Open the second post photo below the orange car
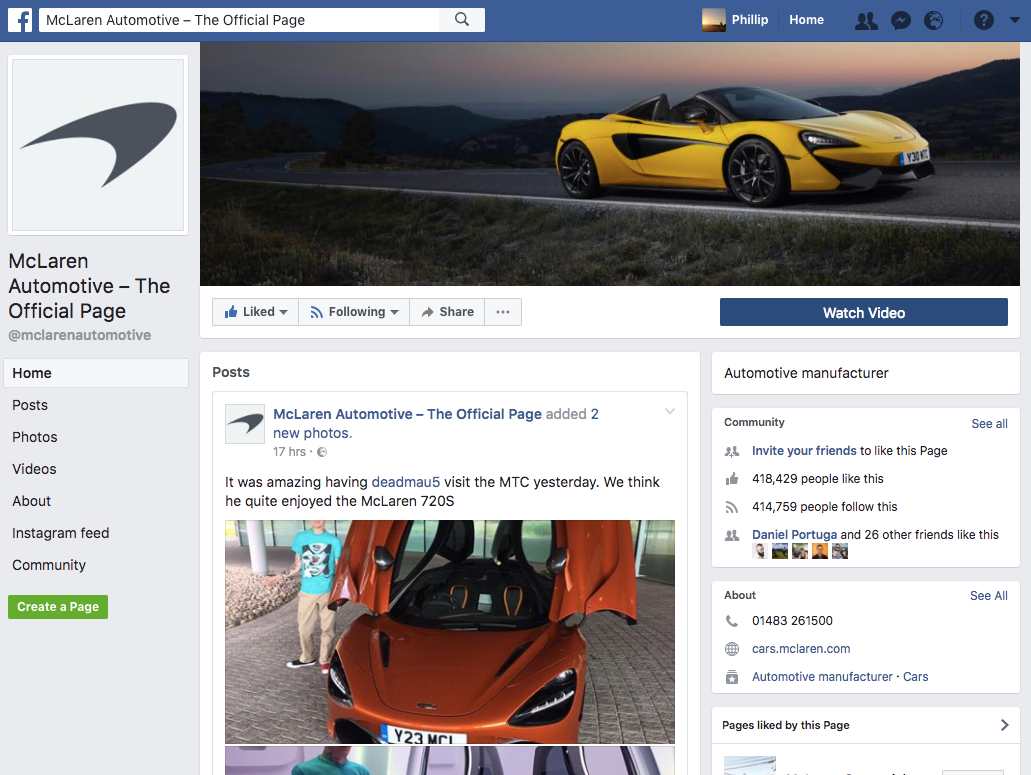Image resolution: width=1031 pixels, height=775 pixels. (x=450, y=761)
